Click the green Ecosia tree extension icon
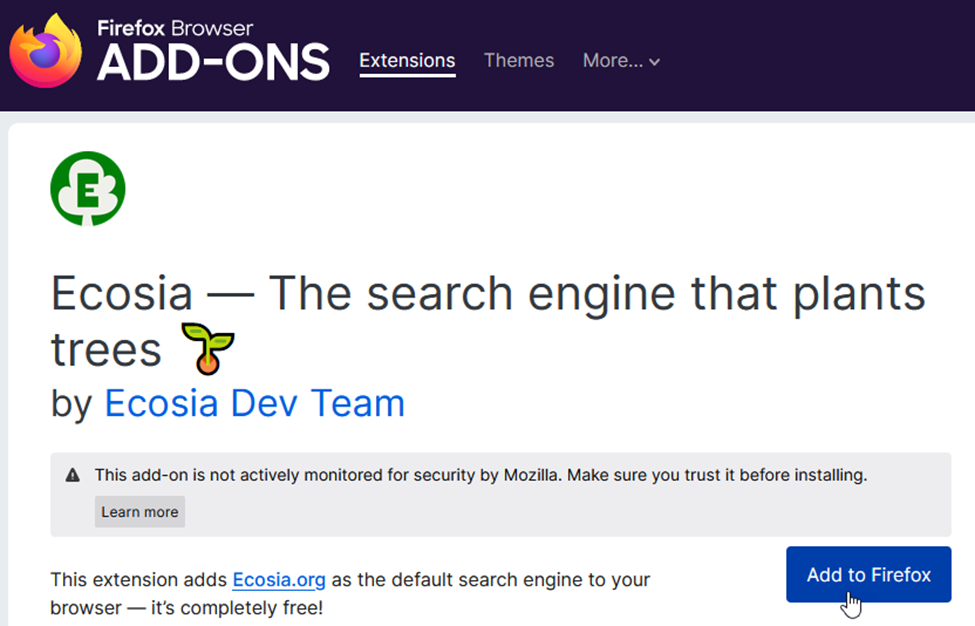This screenshot has width=975, height=626. (87, 189)
